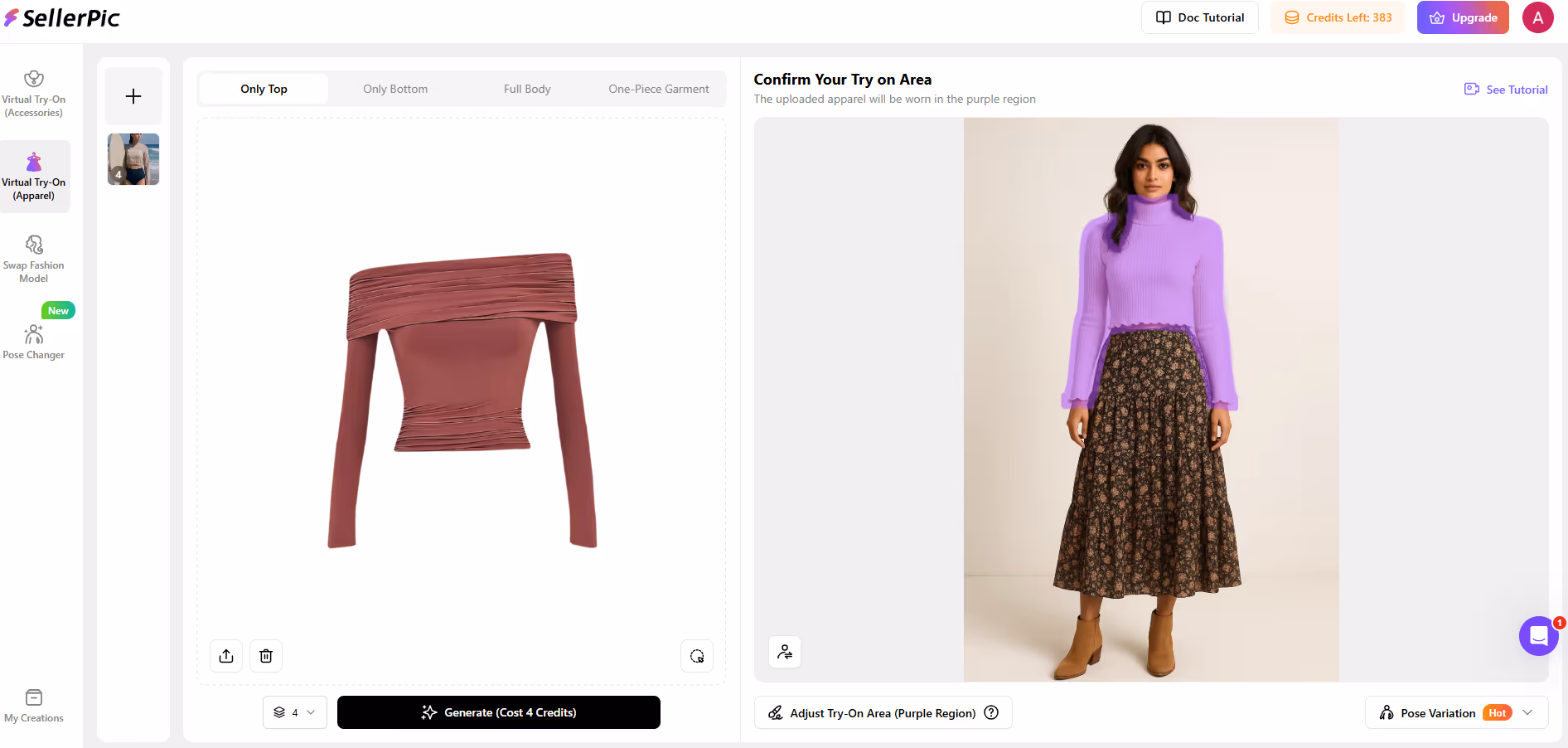Click the reselect garment area icon

[697, 656]
